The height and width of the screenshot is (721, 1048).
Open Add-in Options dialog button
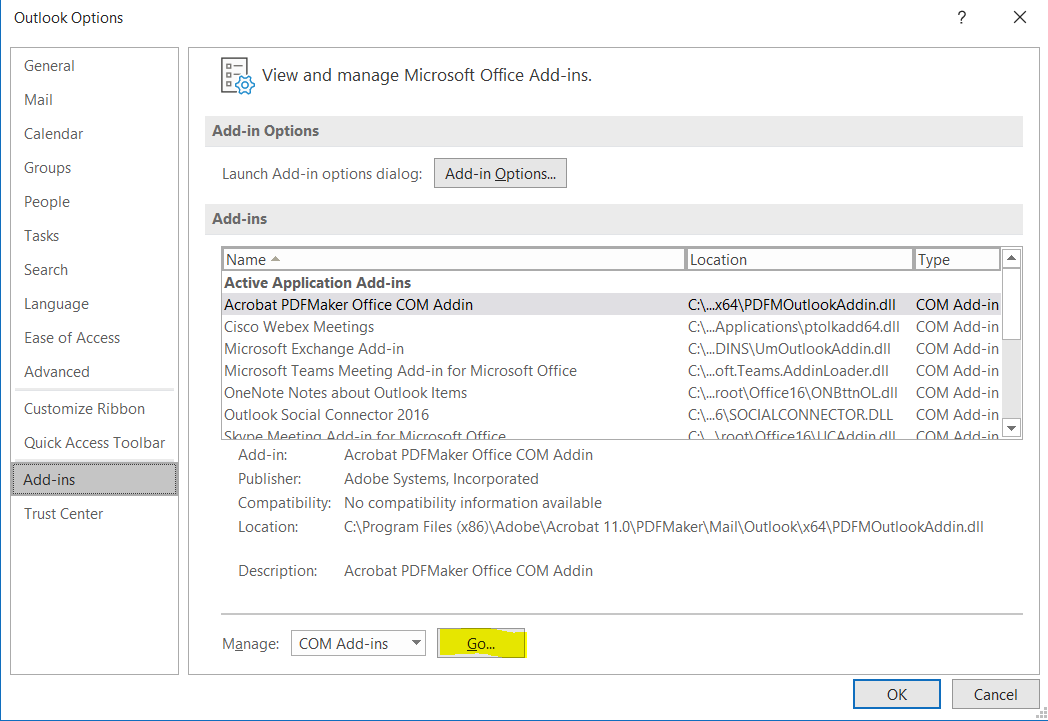[500, 174]
